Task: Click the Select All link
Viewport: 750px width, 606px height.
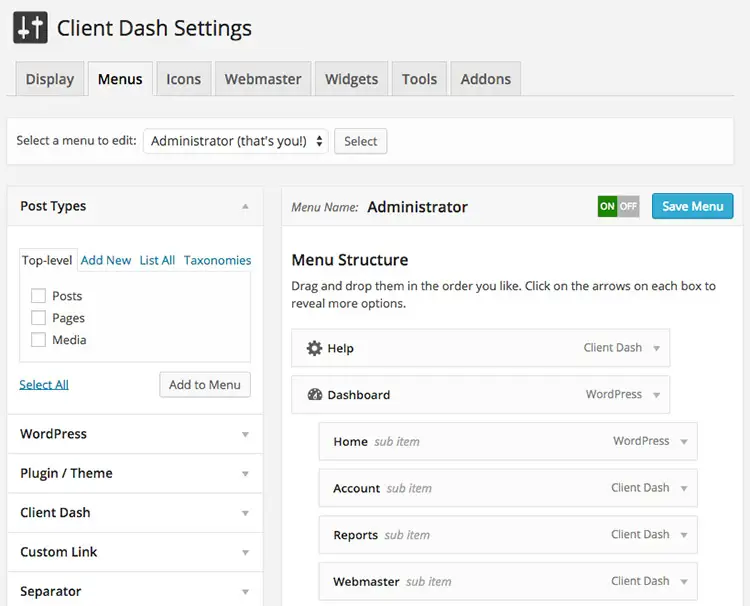Action: (x=44, y=385)
